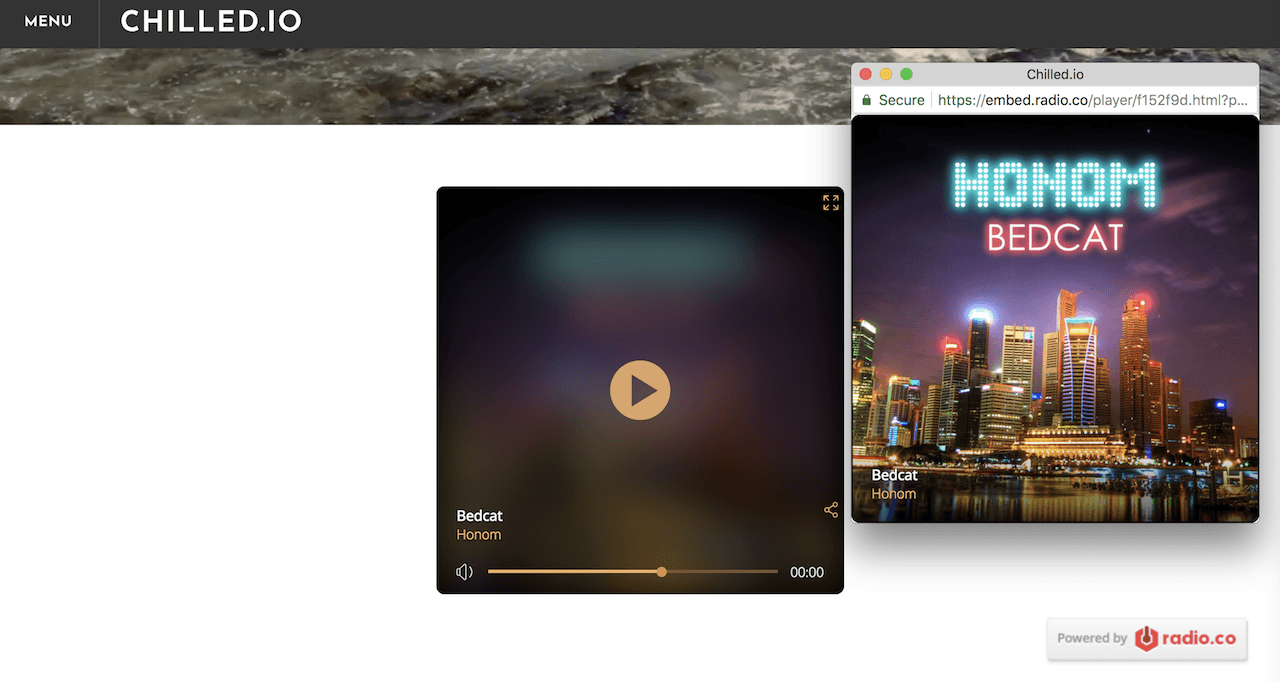Viewport: 1280px width, 682px height.
Task: Click the volume slider handle
Action: 661,572
